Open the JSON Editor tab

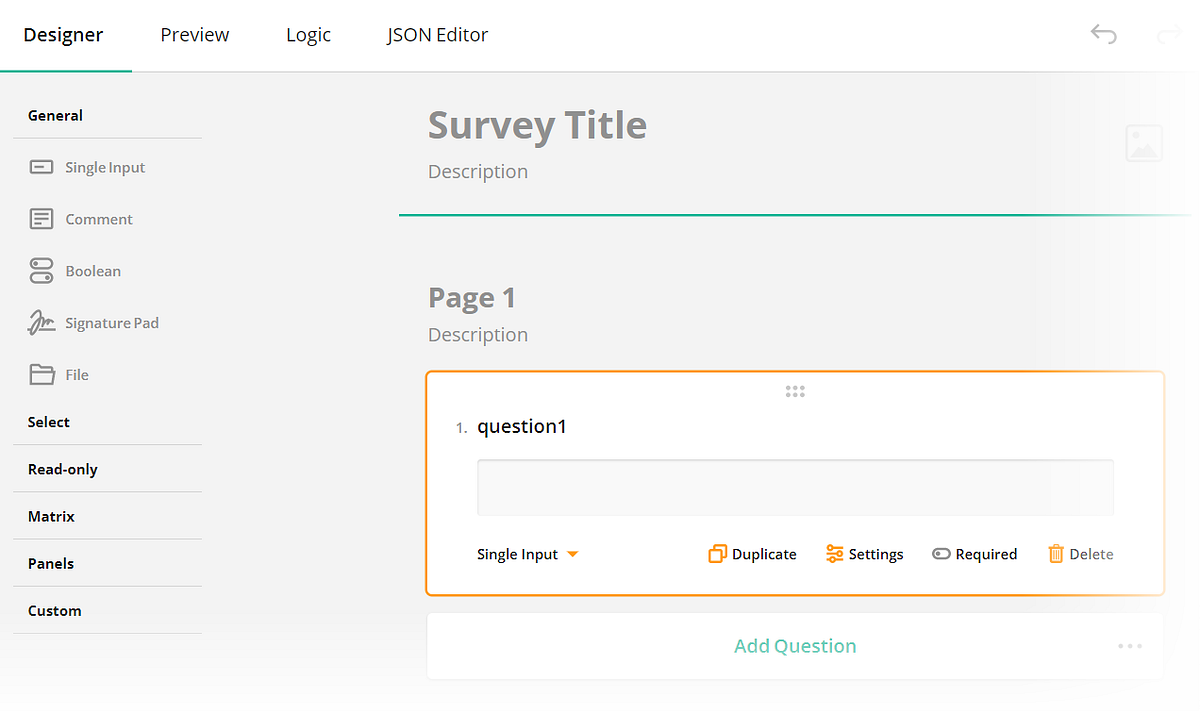pyautogui.click(x=437, y=34)
